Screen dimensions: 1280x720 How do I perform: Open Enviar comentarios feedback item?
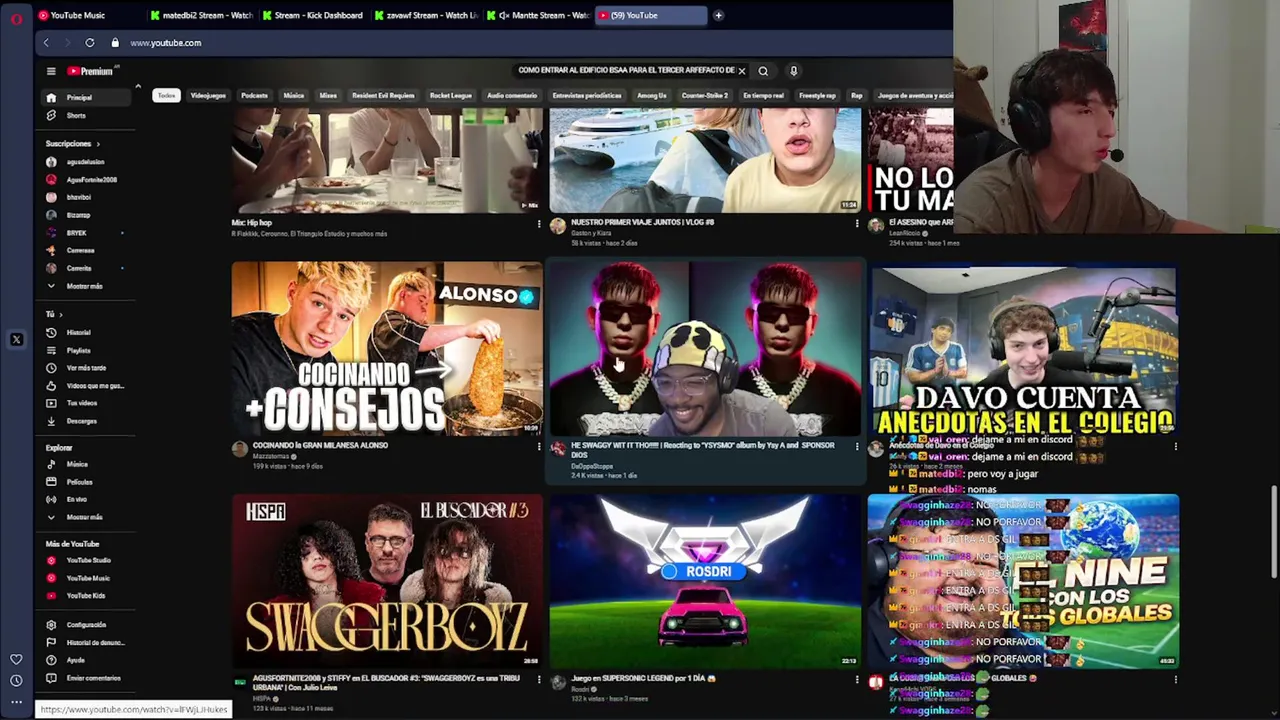click(x=88, y=678)
